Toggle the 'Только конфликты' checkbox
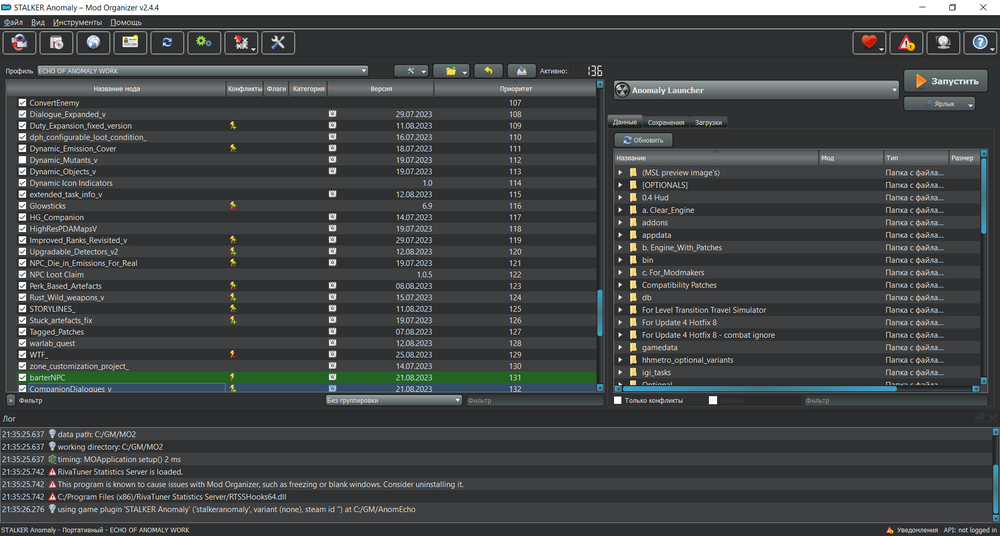Screen dimensions: 1000x536 pos(618,400)
